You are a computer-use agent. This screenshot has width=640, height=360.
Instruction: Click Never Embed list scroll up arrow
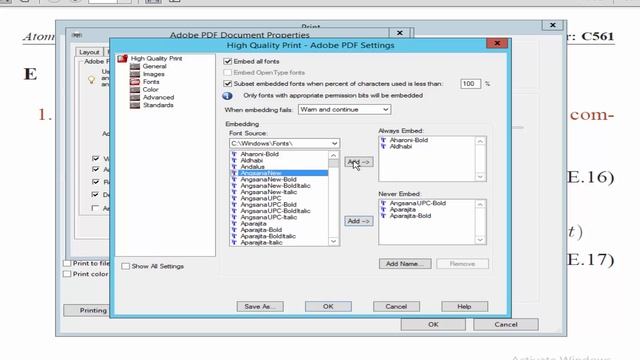(x=480, y=204)
